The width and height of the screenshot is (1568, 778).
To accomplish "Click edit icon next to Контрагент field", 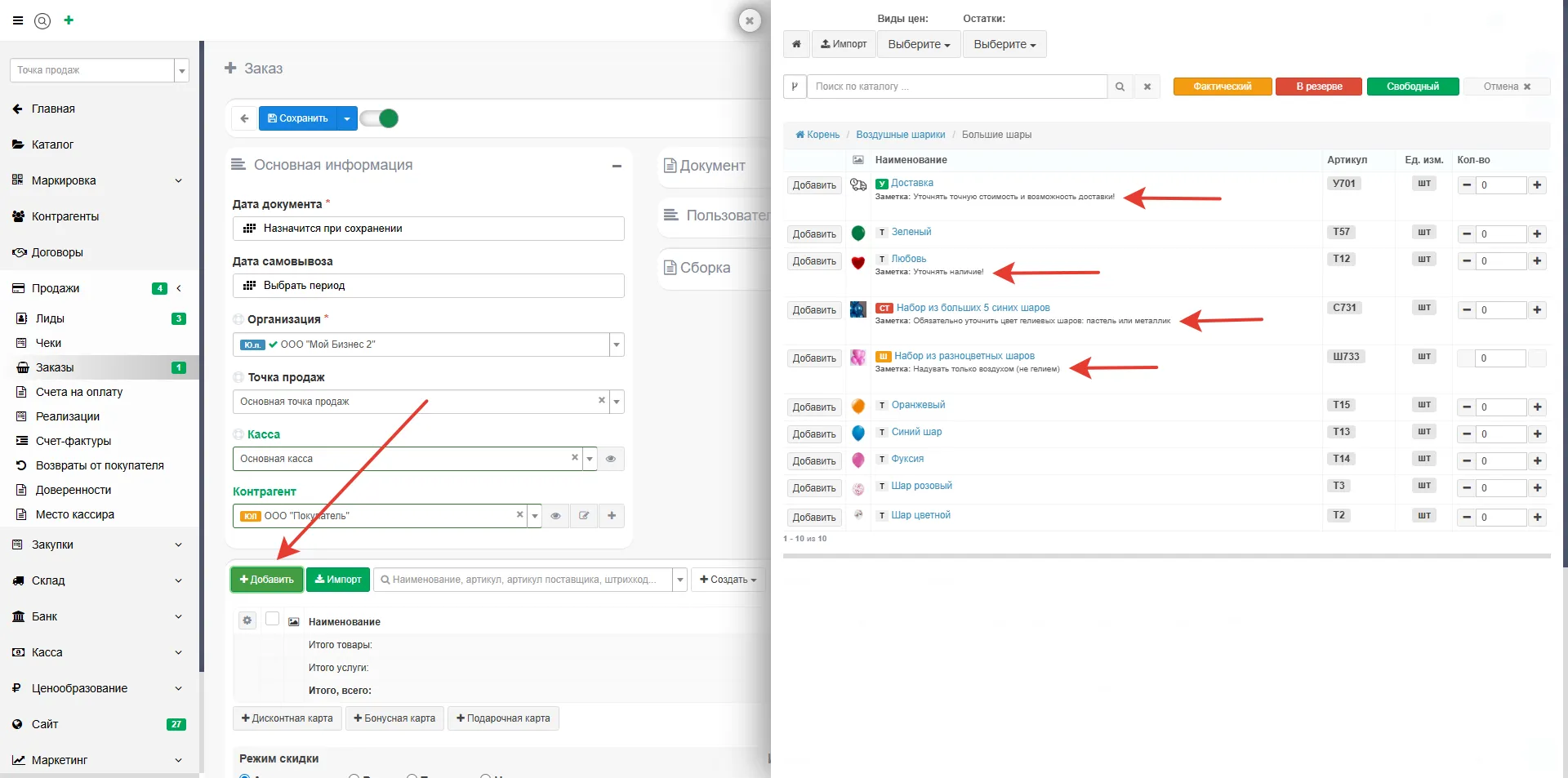I will pos(584,516).
